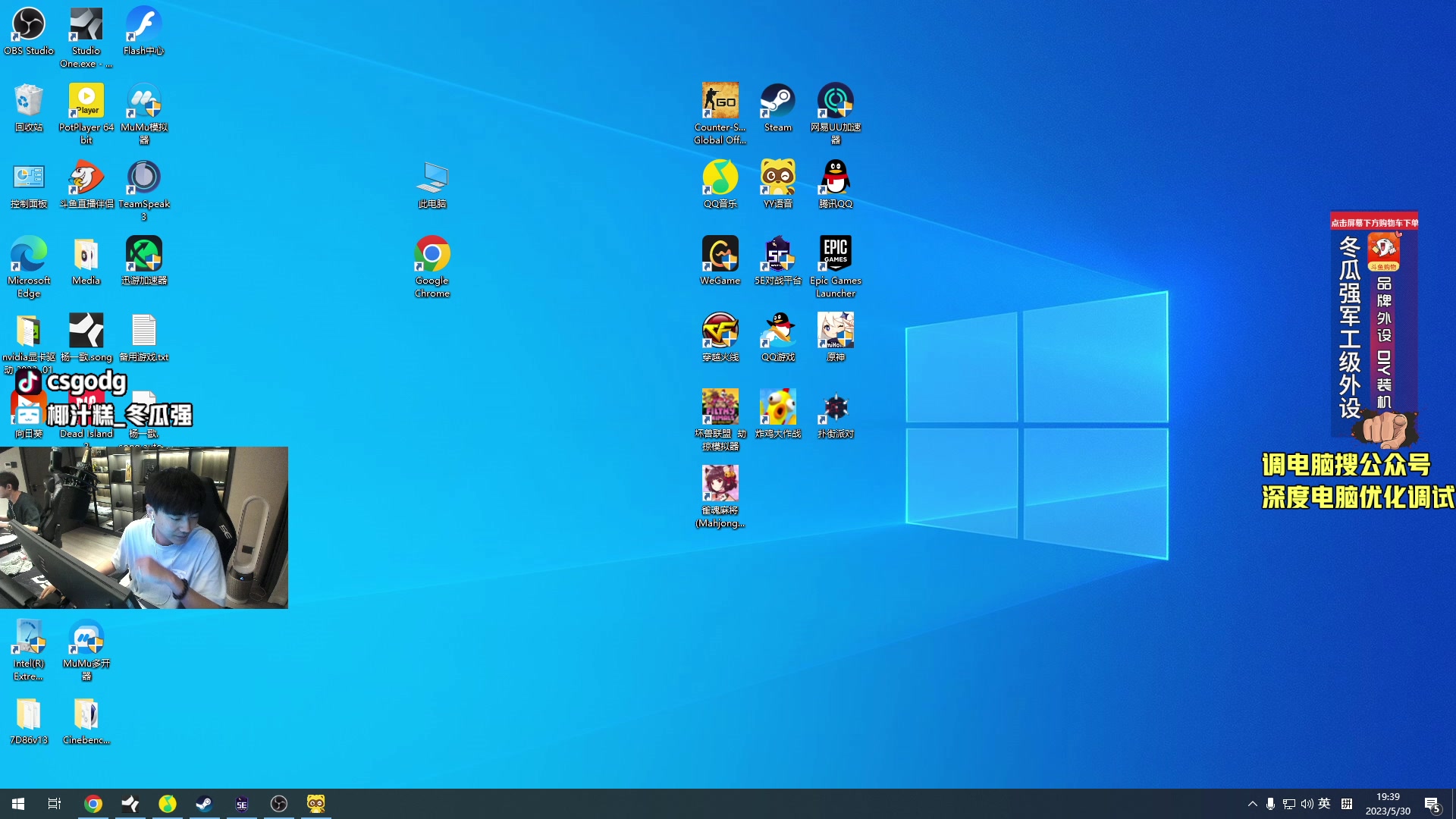1456x819 pixels.
Task: Launch 网易UU加速器 shortcut
Action: coord(836,114)
